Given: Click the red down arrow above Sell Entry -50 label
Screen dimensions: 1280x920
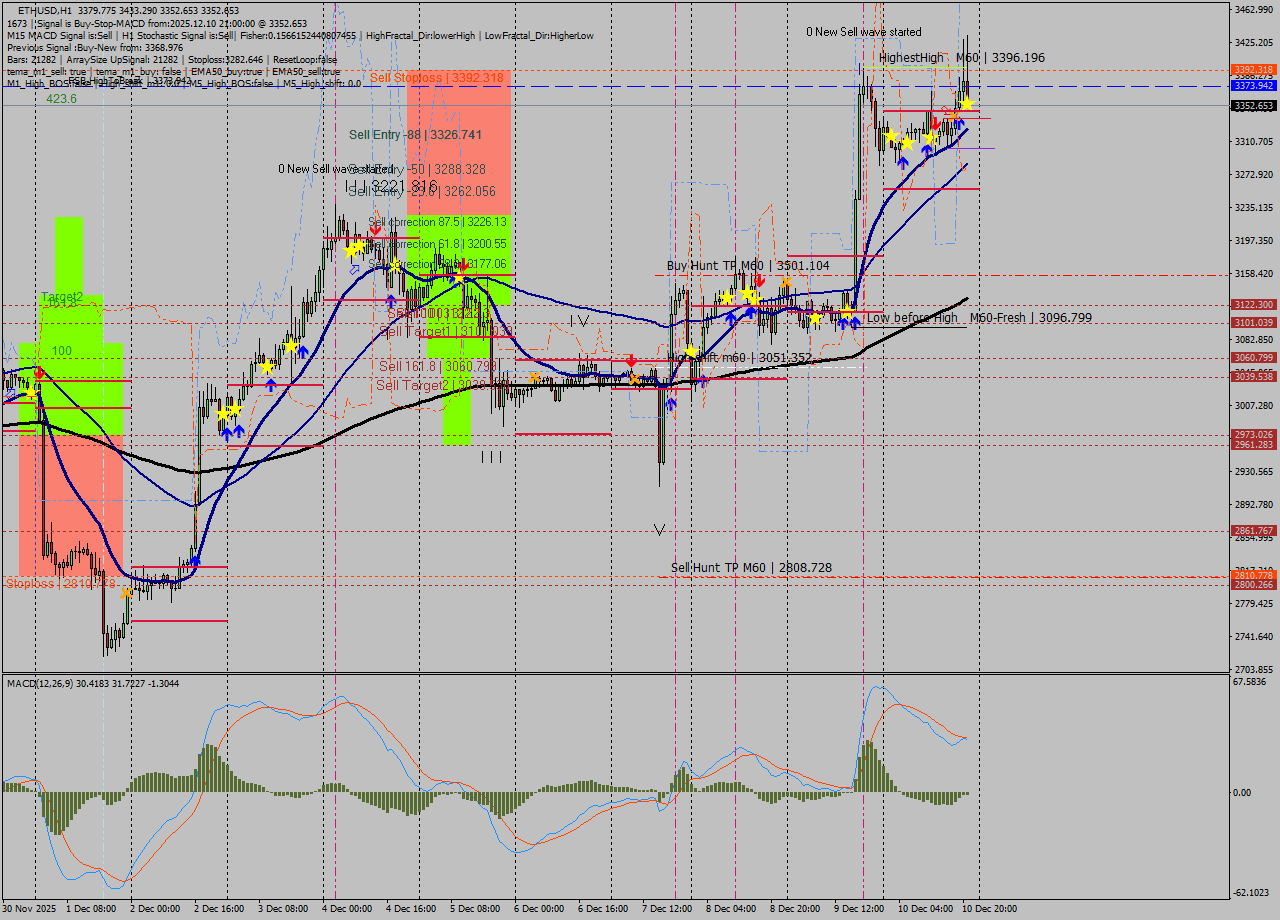Looking at the screenshot, I should click(375, 230).
